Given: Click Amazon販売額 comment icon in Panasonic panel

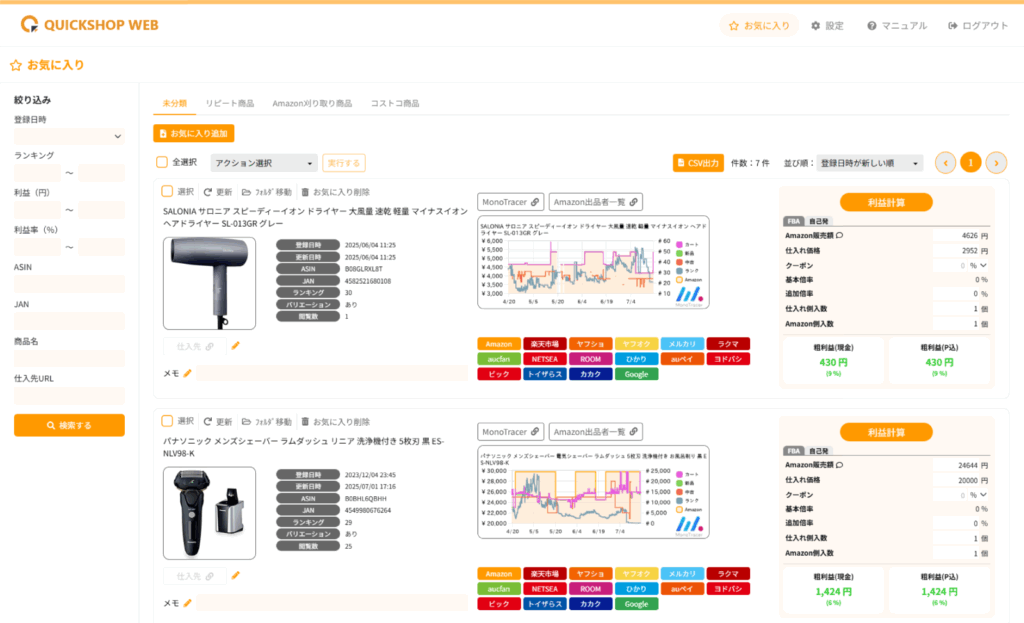Looking at the screenshot, I should [839, 465].
